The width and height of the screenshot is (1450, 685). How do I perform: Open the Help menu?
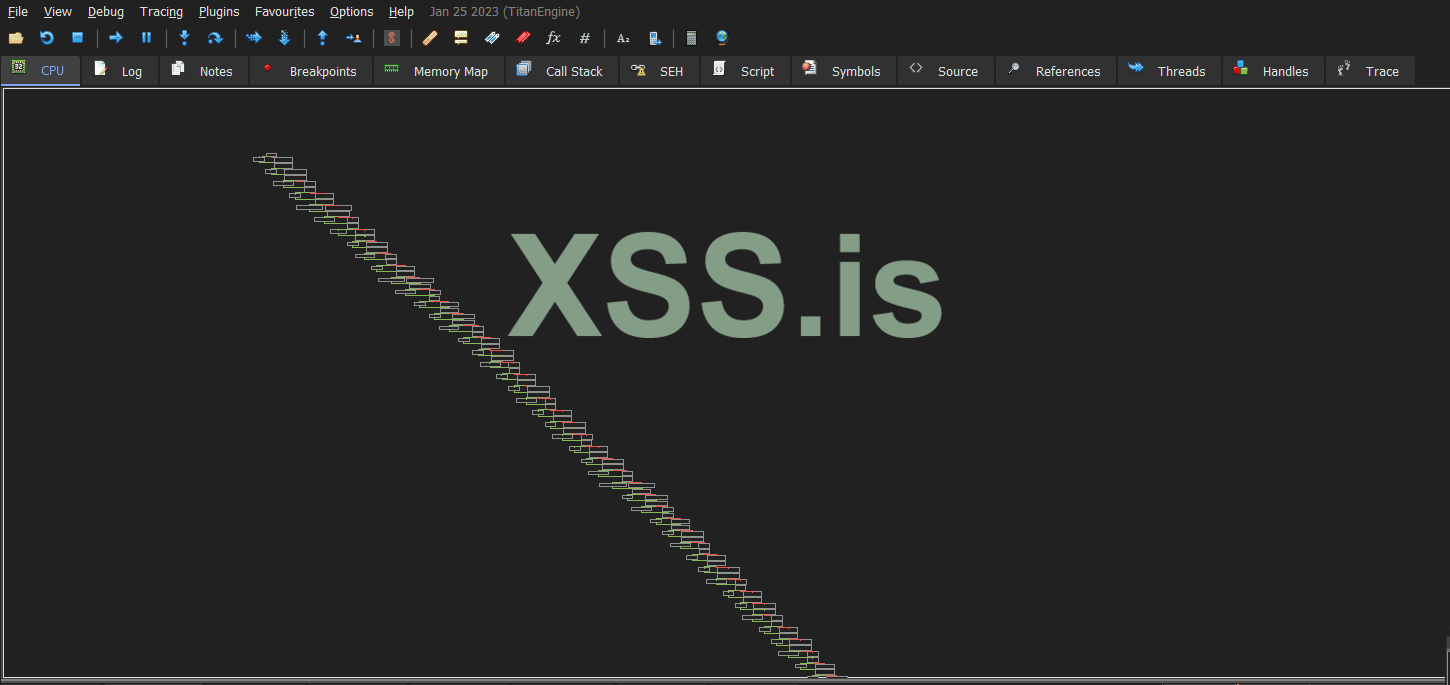(x=401, y=12)
